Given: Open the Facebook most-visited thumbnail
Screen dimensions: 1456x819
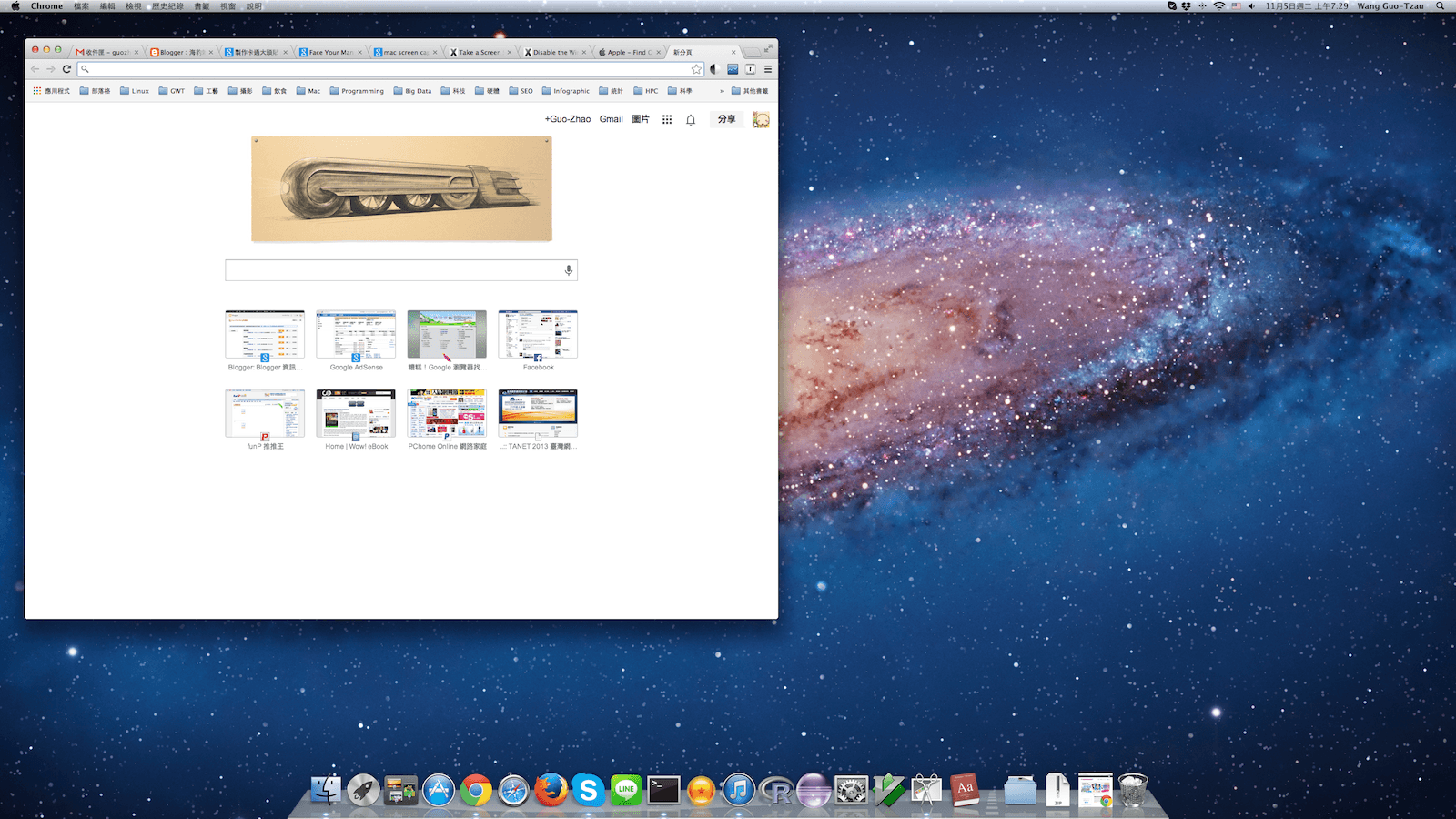Looking at the screenshot, I should 538,335.
